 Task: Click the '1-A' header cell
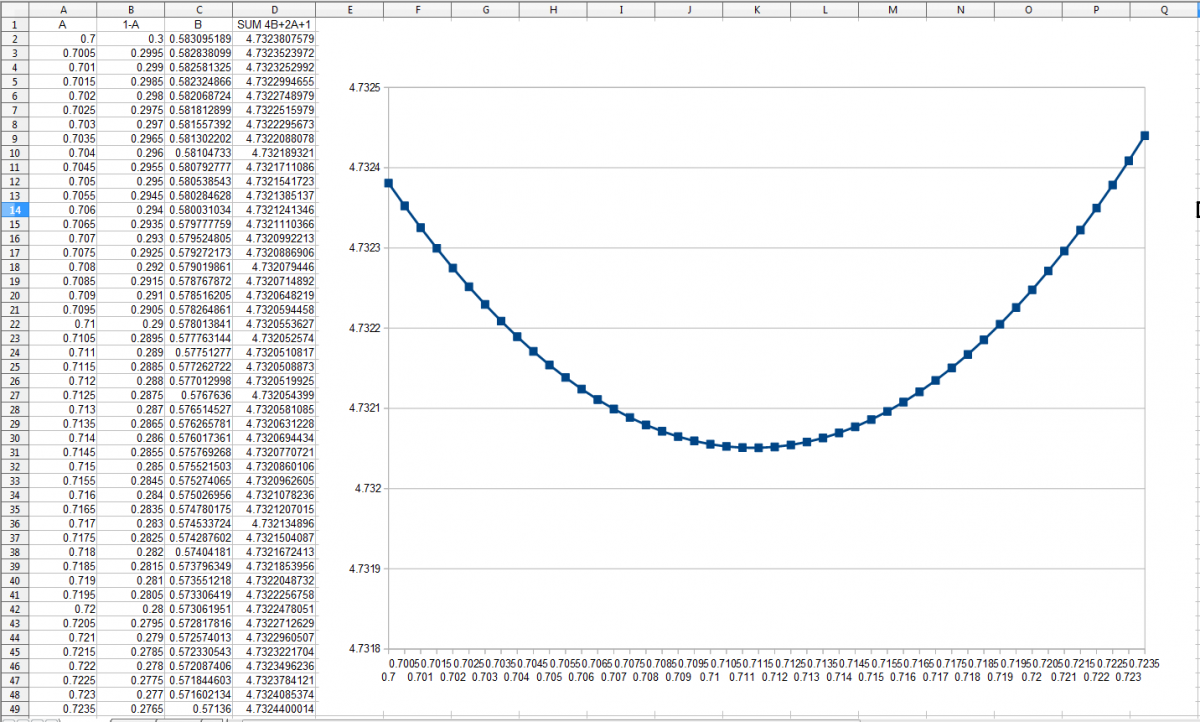coord(130,23)
